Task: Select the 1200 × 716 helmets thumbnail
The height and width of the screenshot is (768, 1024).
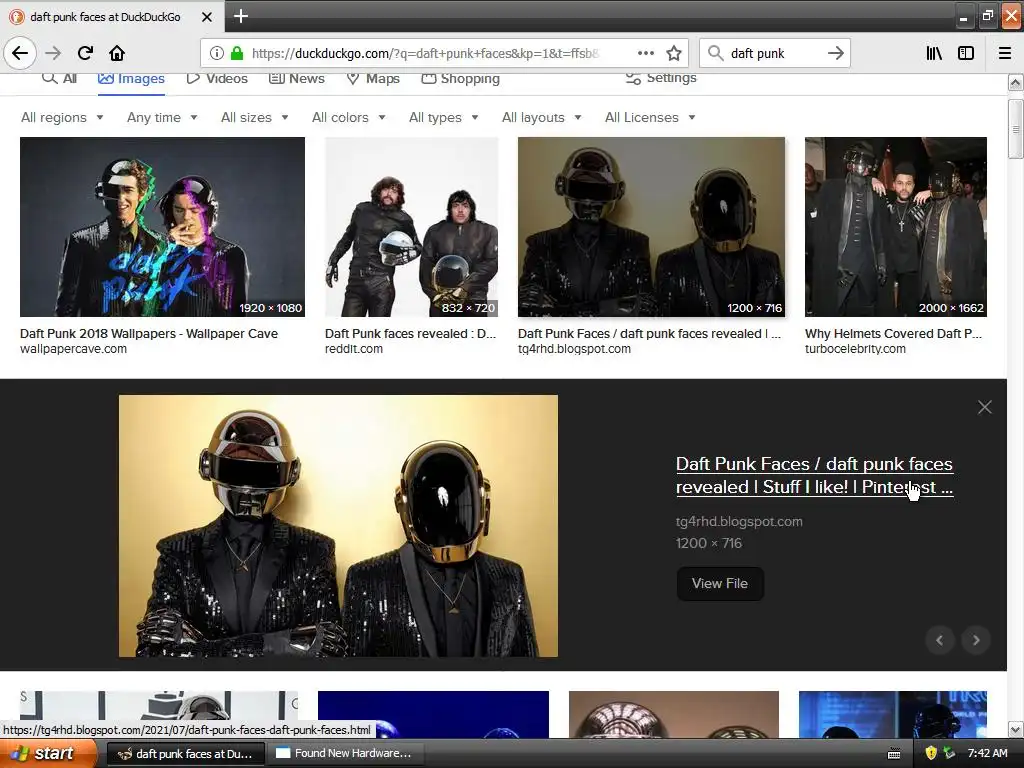Action: click(651, 227)
